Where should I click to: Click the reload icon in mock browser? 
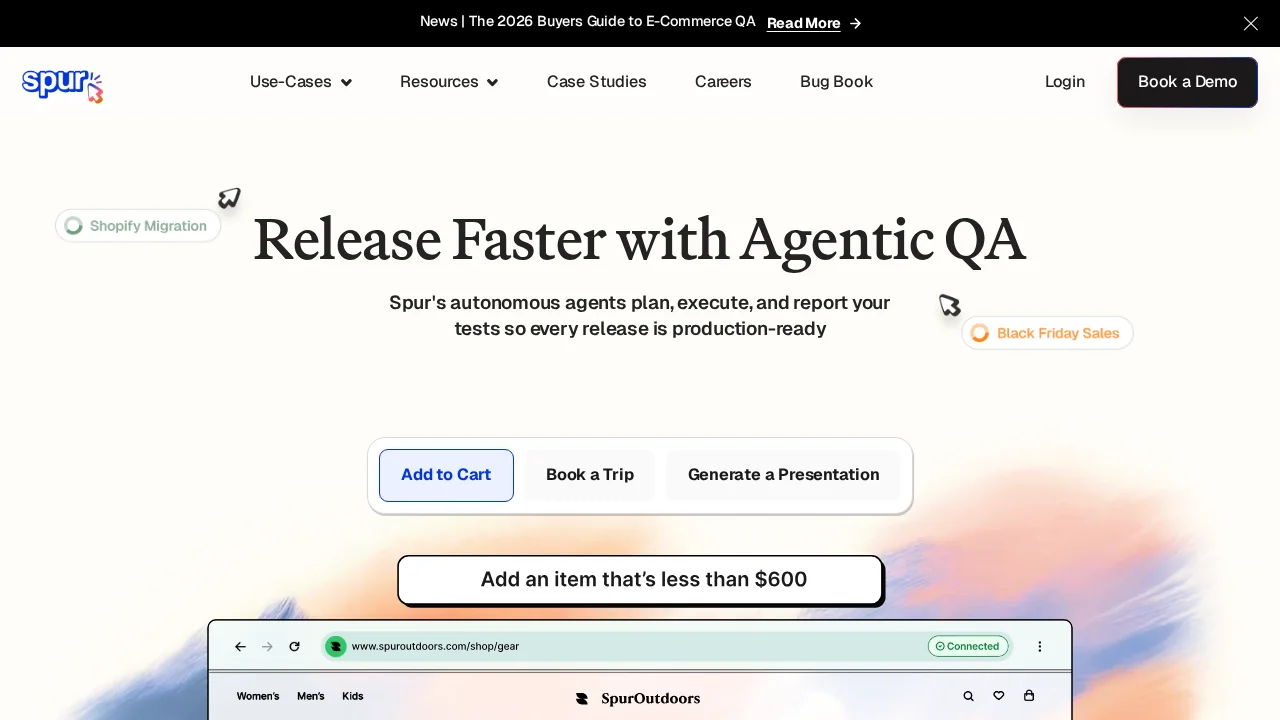[294, 647]
